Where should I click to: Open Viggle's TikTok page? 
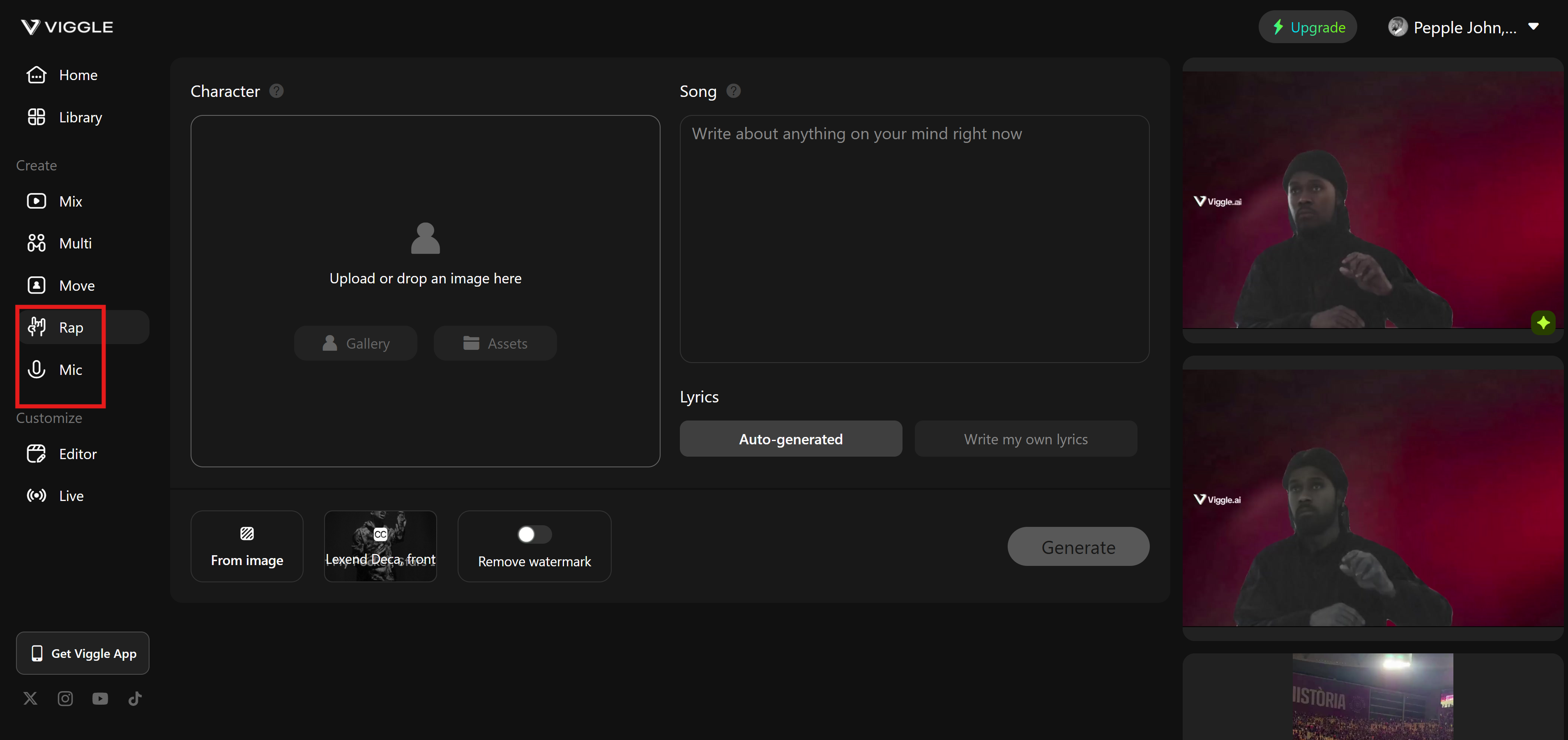tap(135, 698)
